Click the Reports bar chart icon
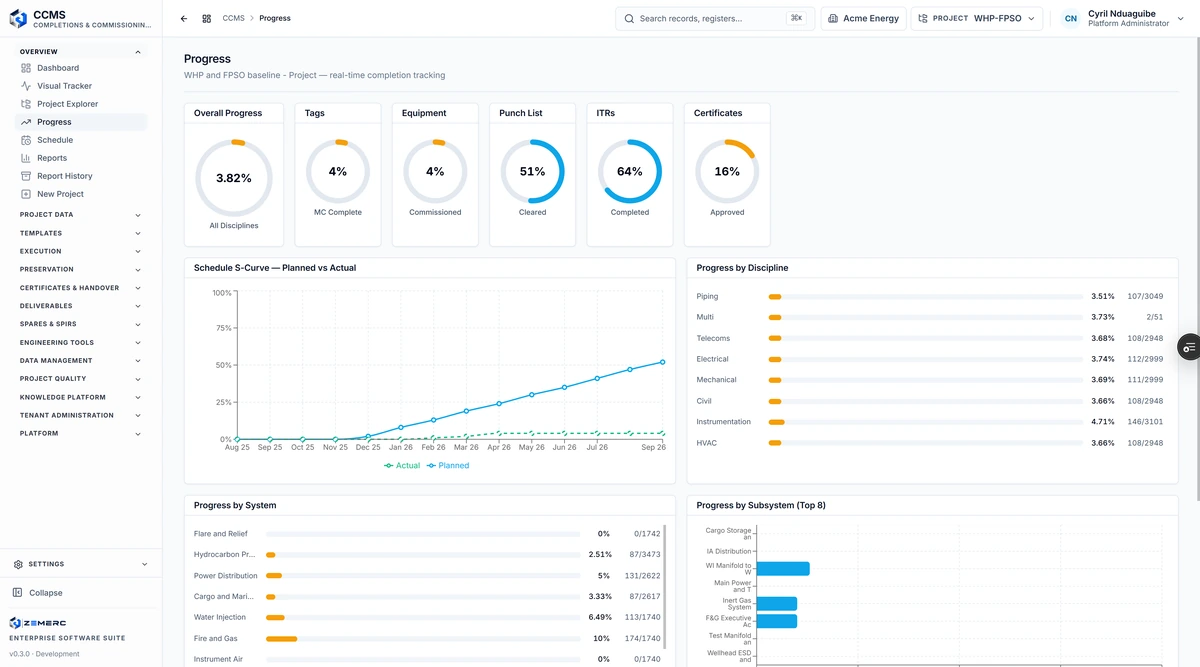 (x=26, y=158)
